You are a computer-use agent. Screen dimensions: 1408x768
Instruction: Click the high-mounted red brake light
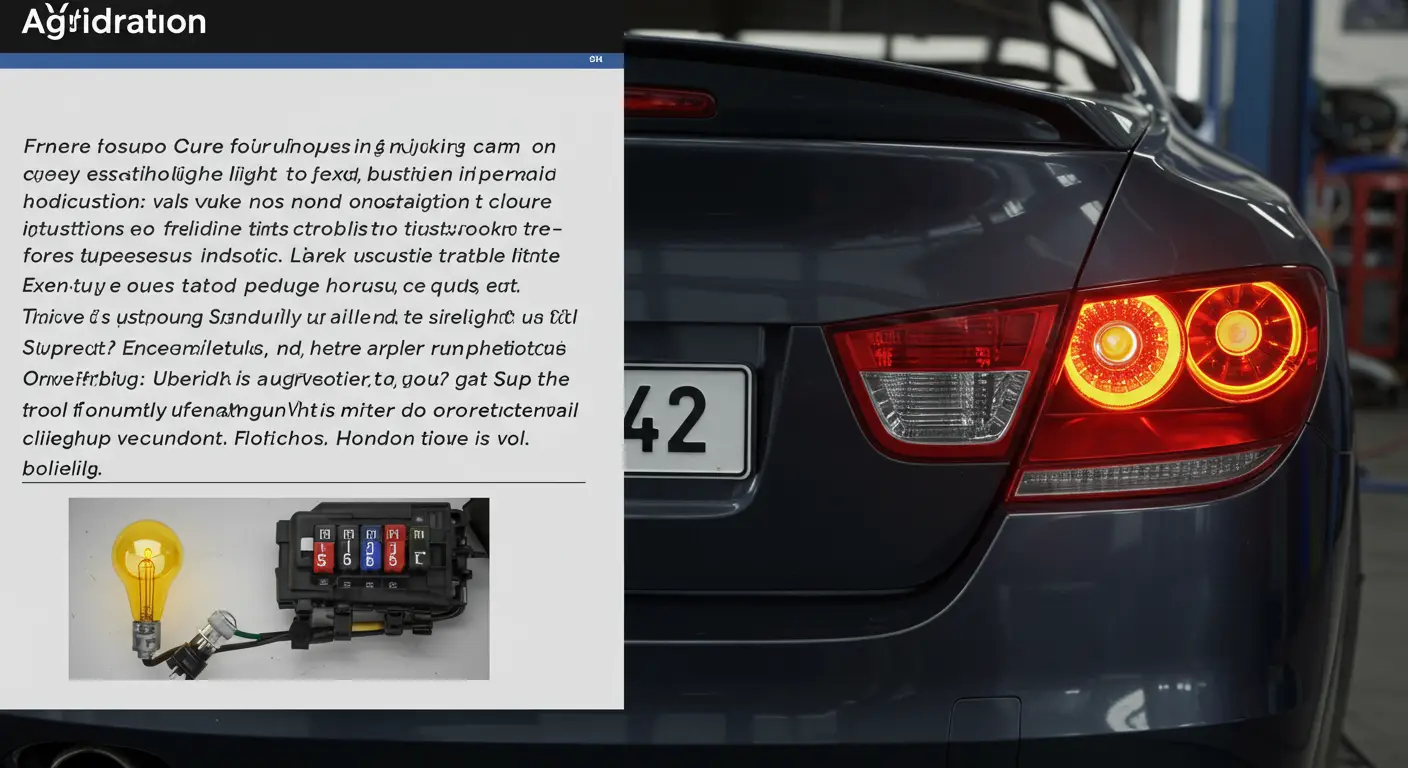click(669, 102)
